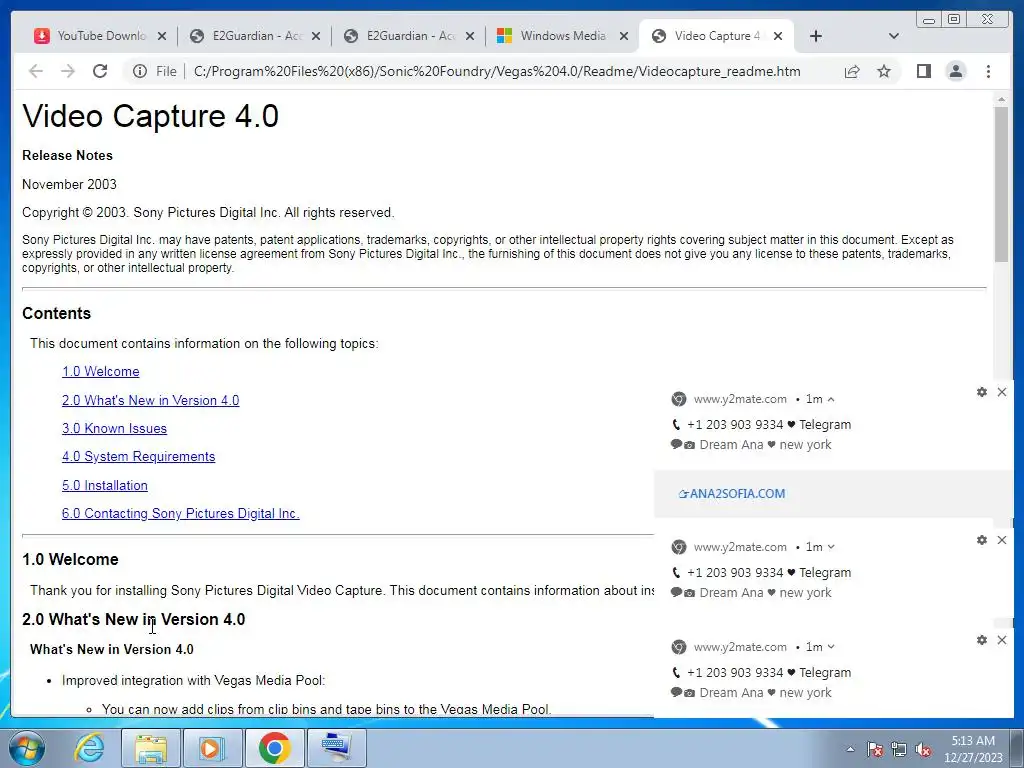Expand the middle y2mate notification chevron
The image size is (1024, 768).
(x=831, y=547)
